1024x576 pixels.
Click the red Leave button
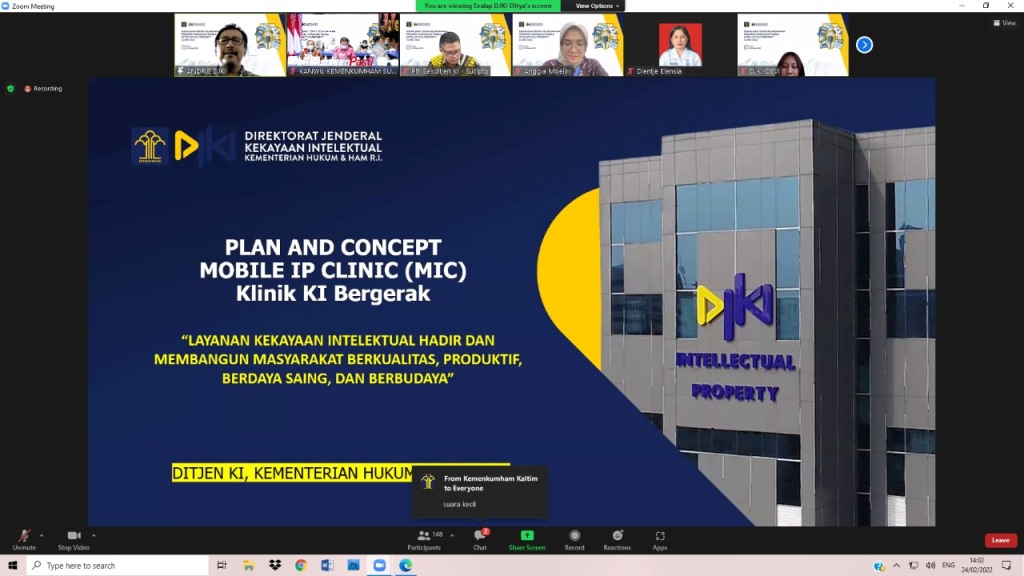click(x=1000, y=540)
